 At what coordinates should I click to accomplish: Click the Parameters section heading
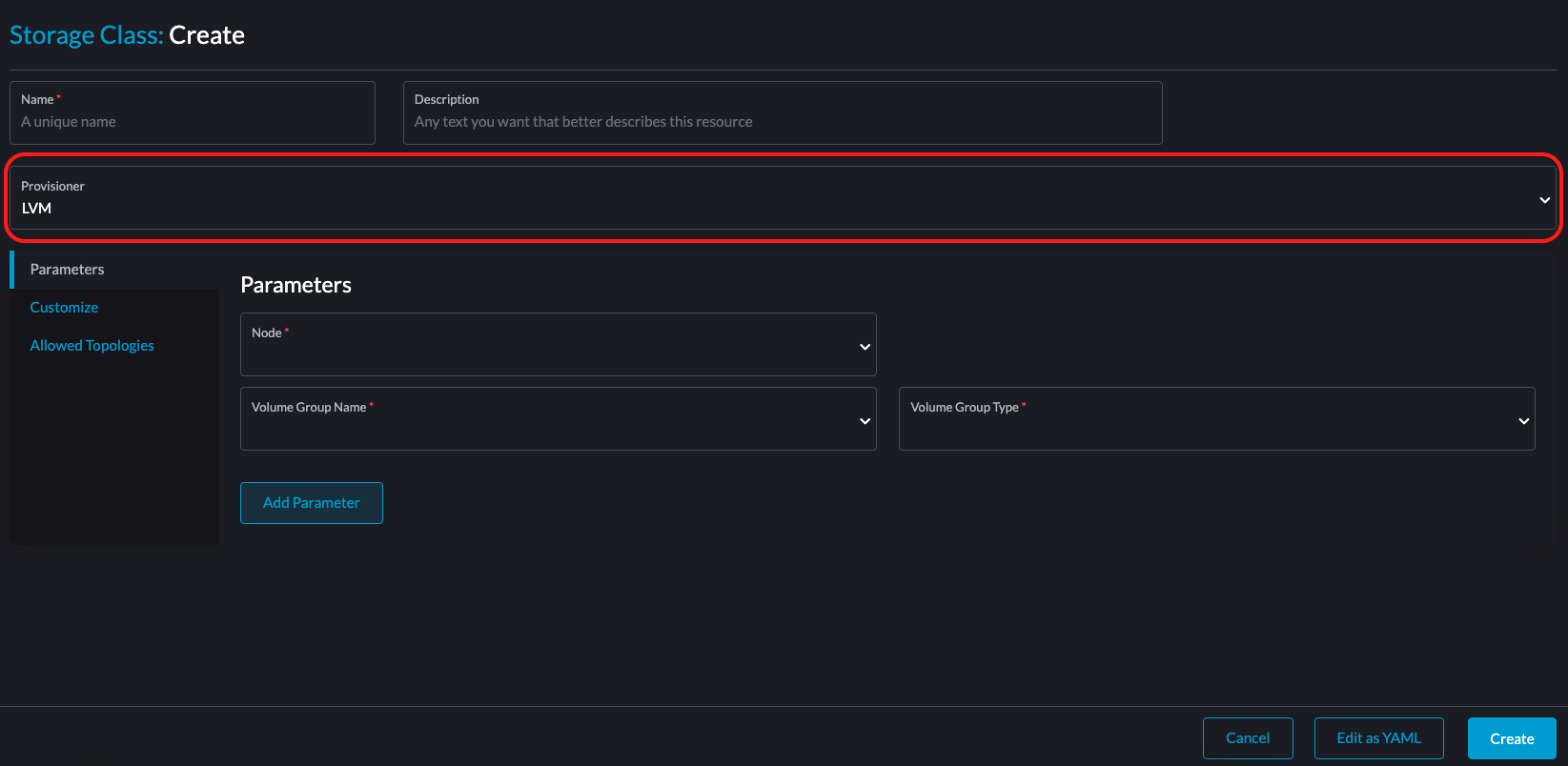click(x=295, y=284)
